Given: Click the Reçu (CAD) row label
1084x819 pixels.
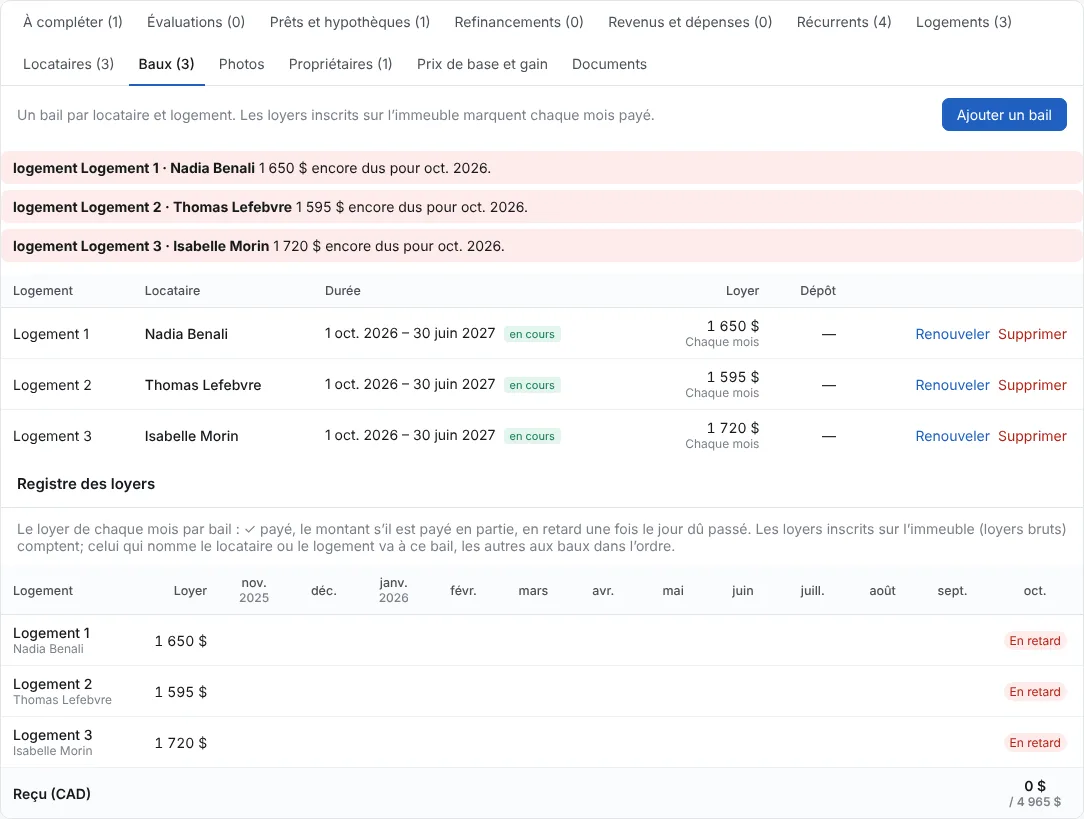Looking at the screenshot, I should pos(52,794).
